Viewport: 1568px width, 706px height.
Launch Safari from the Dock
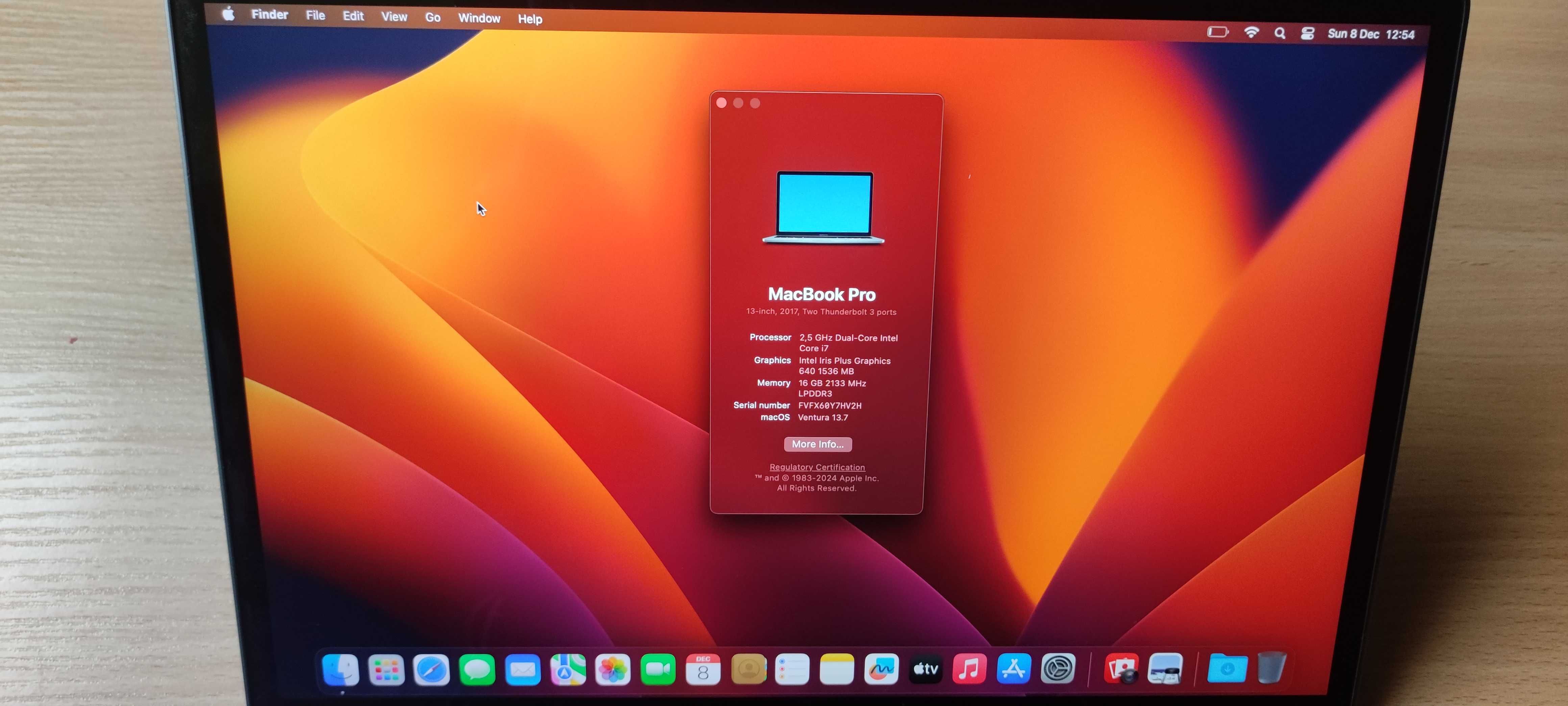tap(432, 669)
